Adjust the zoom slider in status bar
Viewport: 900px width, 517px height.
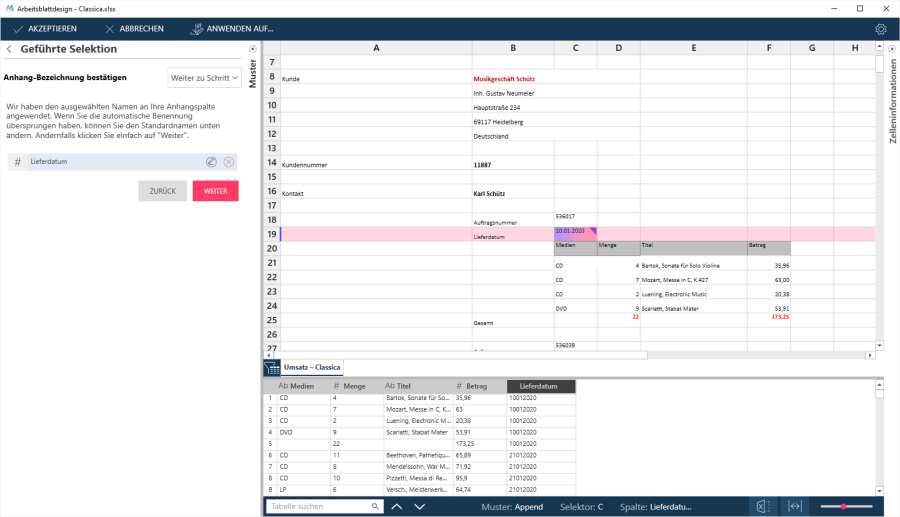pos(843,506)
